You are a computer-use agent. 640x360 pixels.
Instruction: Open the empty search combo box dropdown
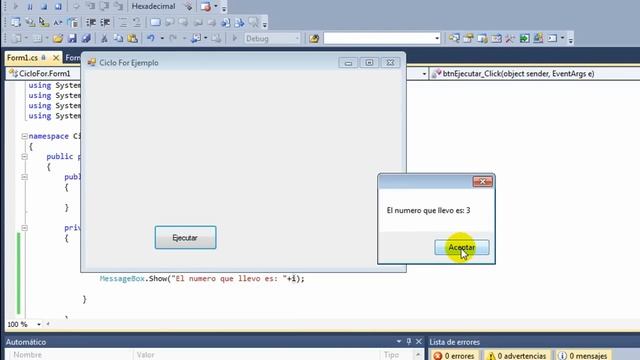tap(437, 38)
